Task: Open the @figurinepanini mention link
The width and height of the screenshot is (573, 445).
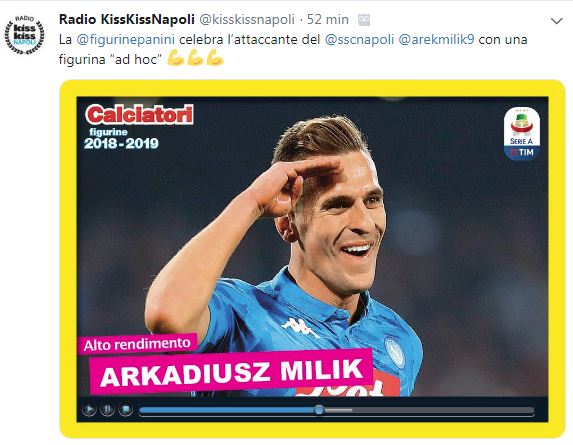Action: click(x=126, y=39)
